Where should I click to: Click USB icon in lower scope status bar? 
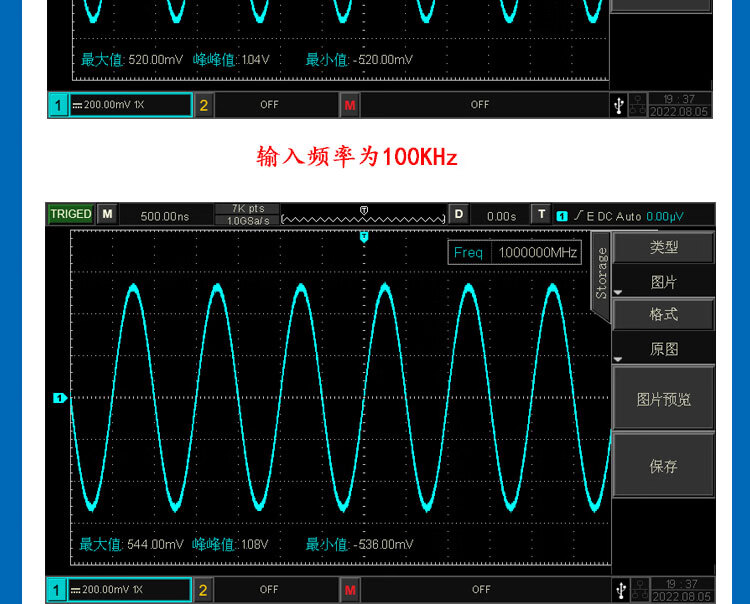[620, 589]
